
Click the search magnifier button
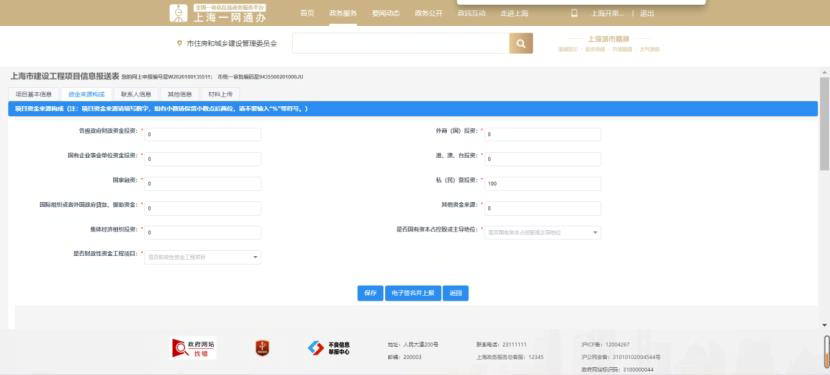tap(521, 43)
